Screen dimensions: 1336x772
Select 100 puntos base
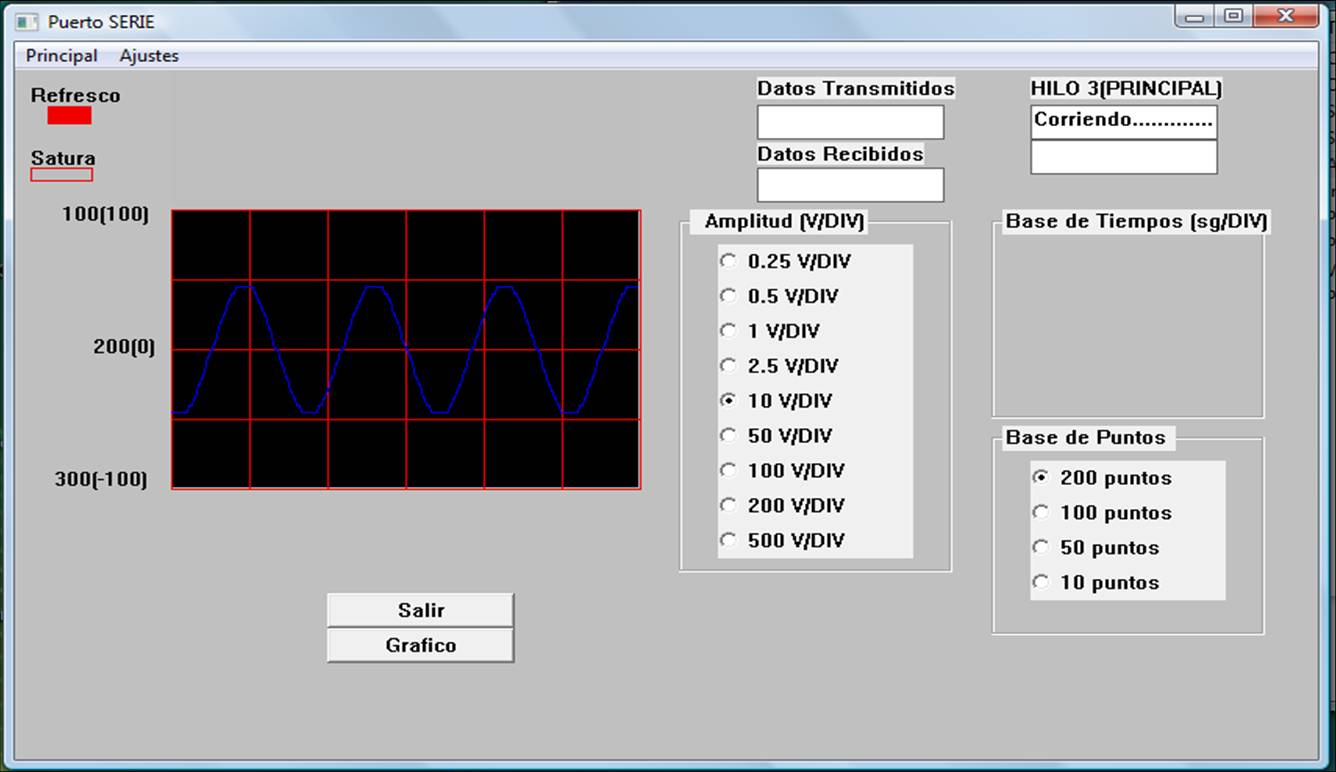click(x=1102, y=513)
